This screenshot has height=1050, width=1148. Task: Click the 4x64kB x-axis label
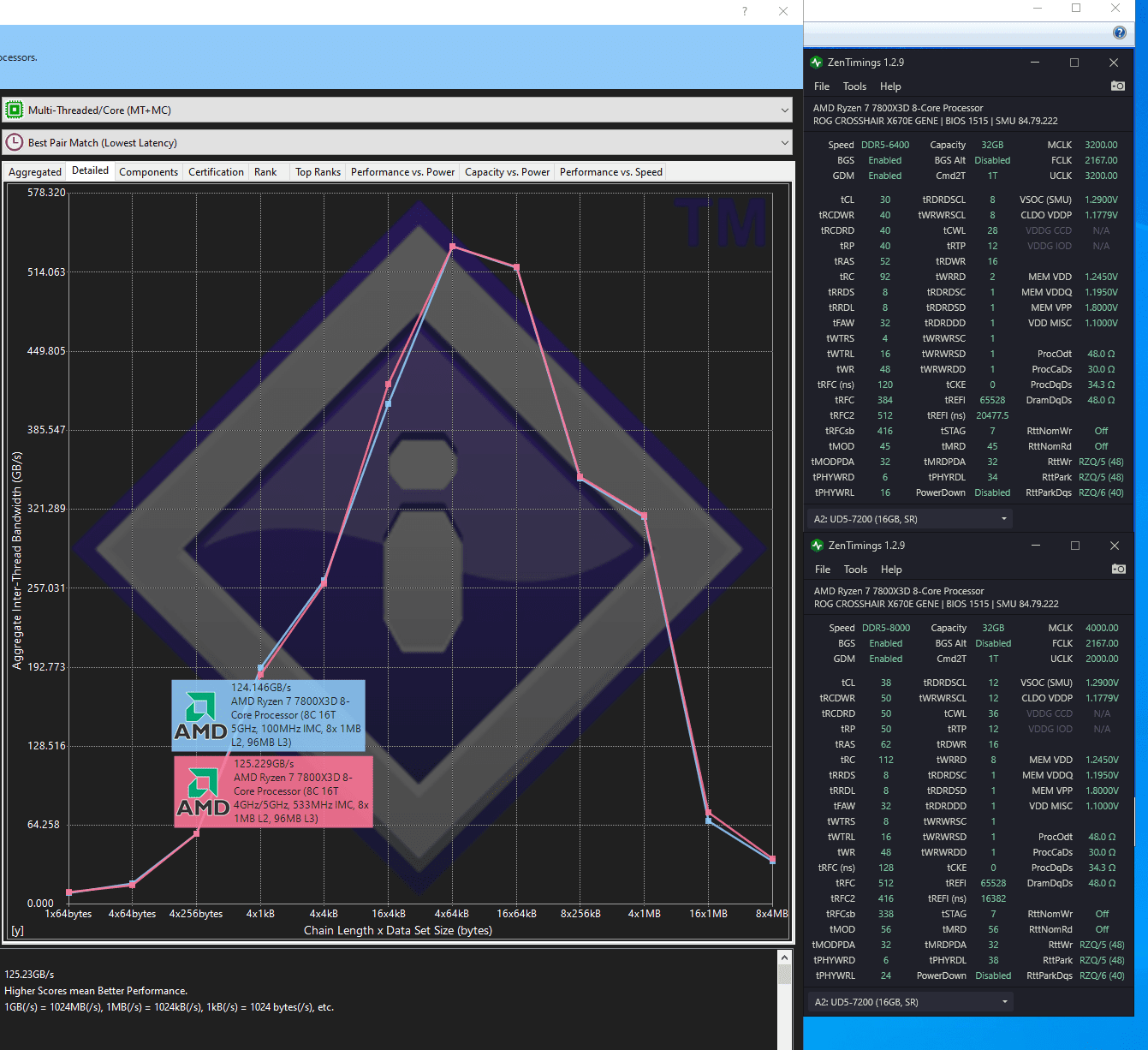tap(452, 914)
